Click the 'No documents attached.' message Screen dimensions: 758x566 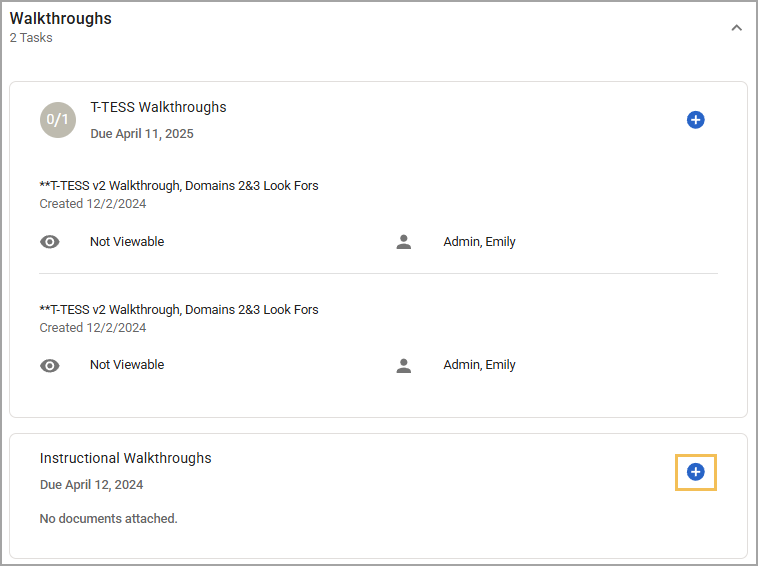(109, 519)
